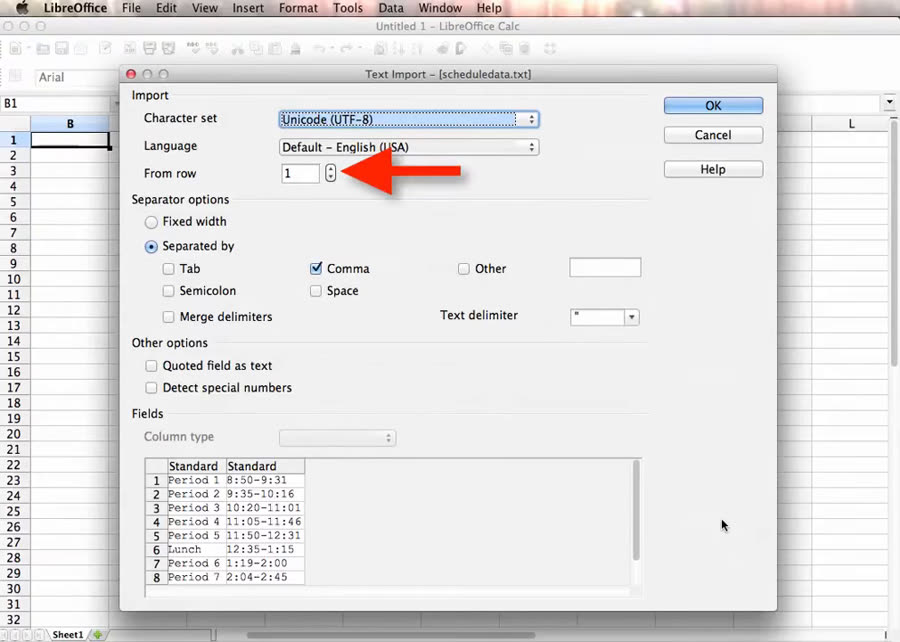Screen dimensions: 900x642
Task: Click the Print icon in Calc toolbar
Action: coord(150,49)
